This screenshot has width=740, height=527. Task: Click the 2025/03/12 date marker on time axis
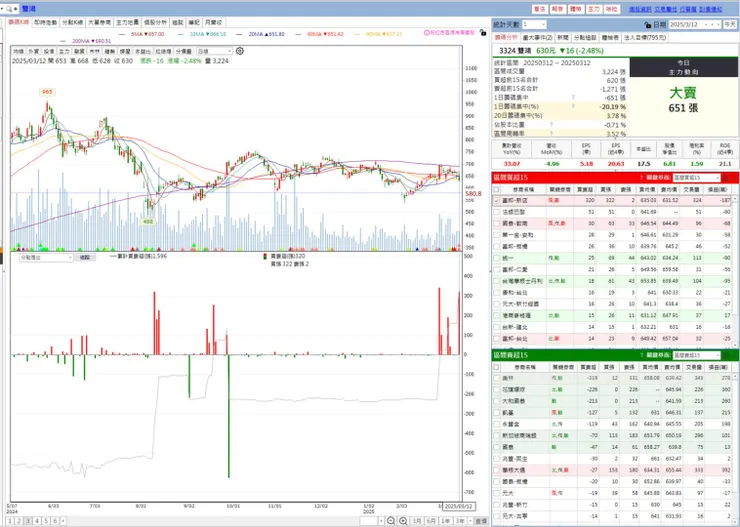458,506
